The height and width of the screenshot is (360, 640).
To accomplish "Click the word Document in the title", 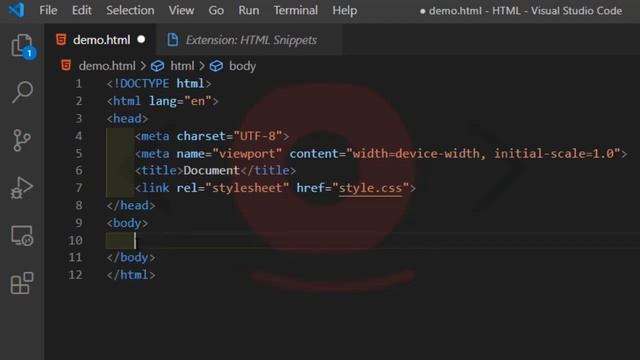I will pos(211,170).
